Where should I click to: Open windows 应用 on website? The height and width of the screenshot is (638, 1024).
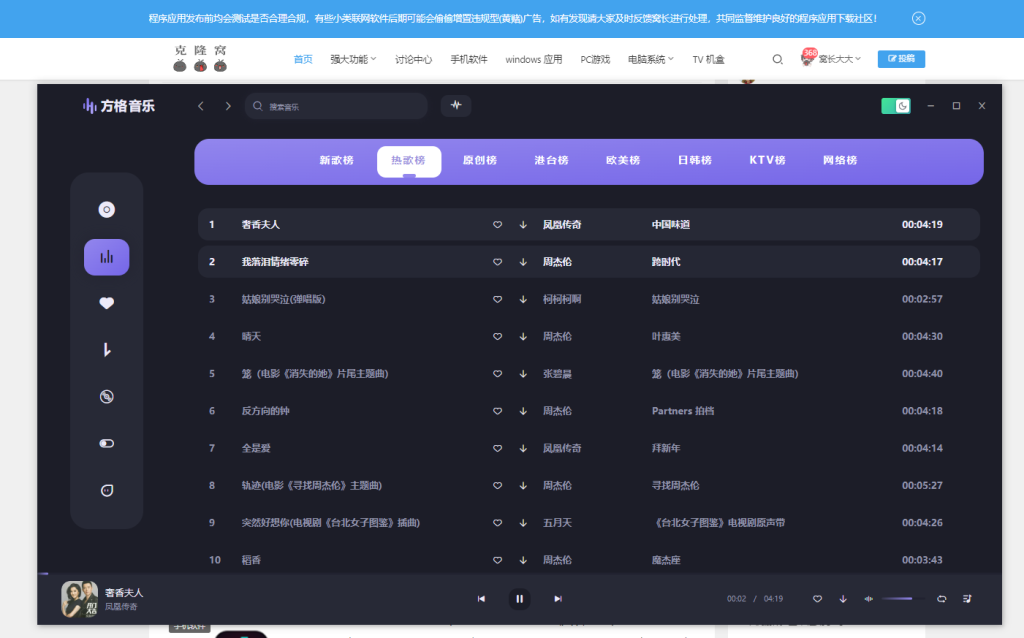534,59
